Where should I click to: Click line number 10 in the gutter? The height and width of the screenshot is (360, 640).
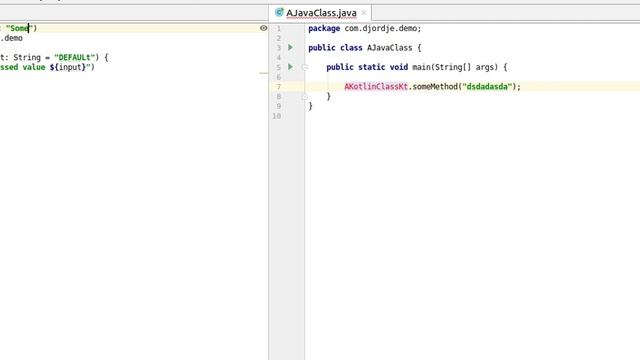tap(277, 116)
